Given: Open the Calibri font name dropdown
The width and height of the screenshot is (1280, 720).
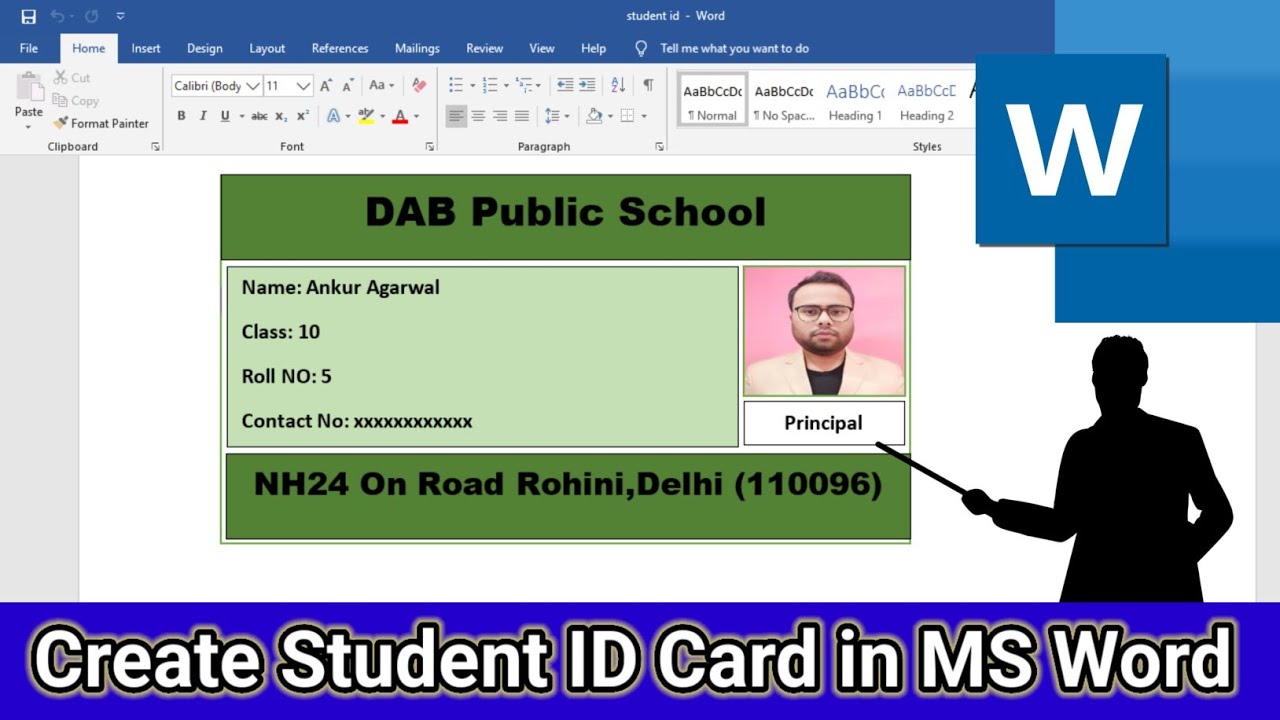Looking at the screenshot, I should click(x=254, y=86).
